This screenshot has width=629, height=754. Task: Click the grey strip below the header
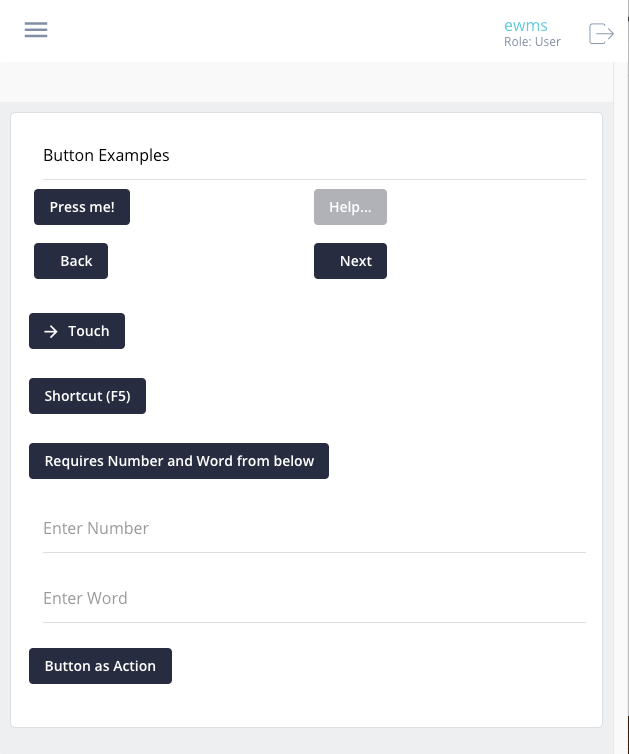[x=300, y=81]
